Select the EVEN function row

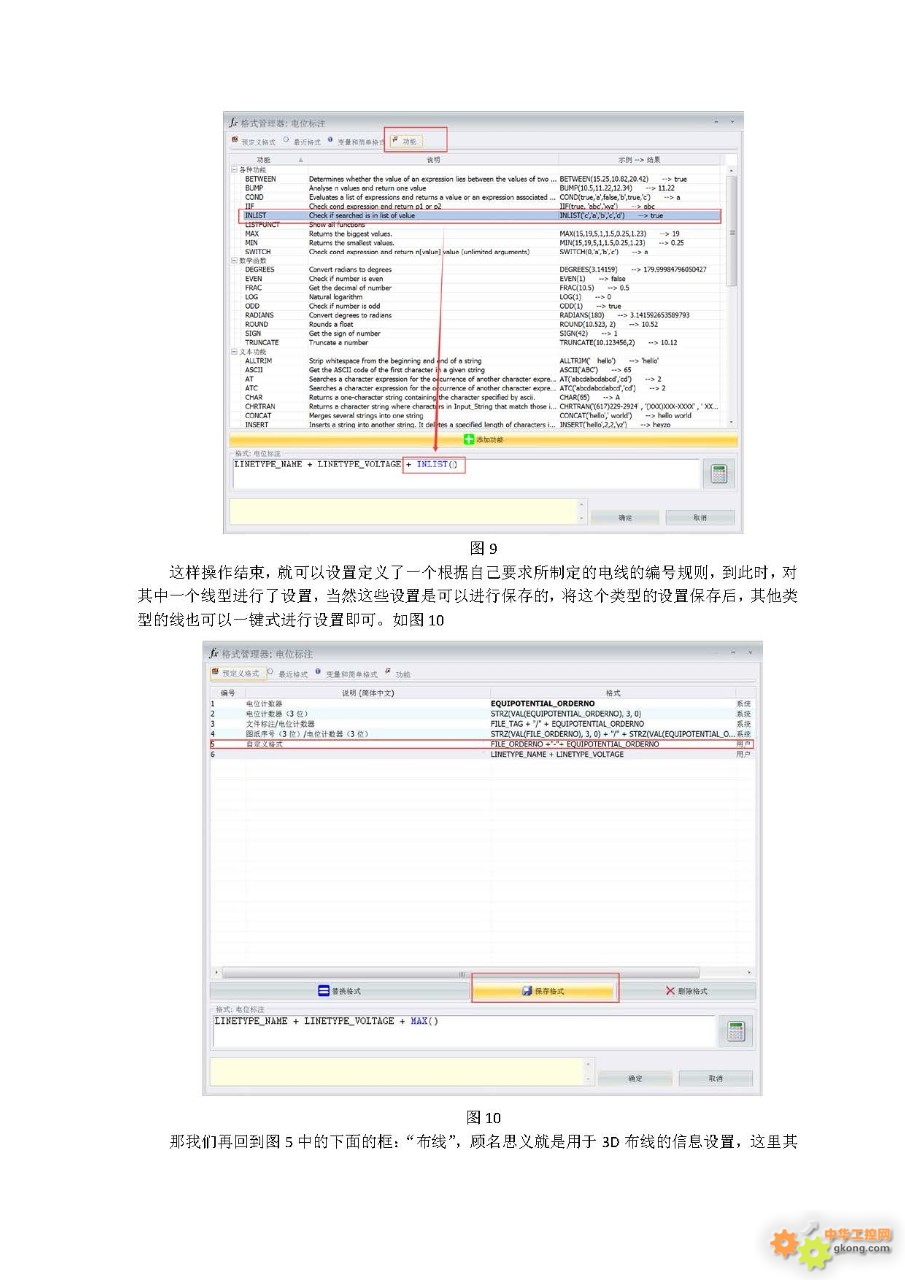(x=482, y=279)
